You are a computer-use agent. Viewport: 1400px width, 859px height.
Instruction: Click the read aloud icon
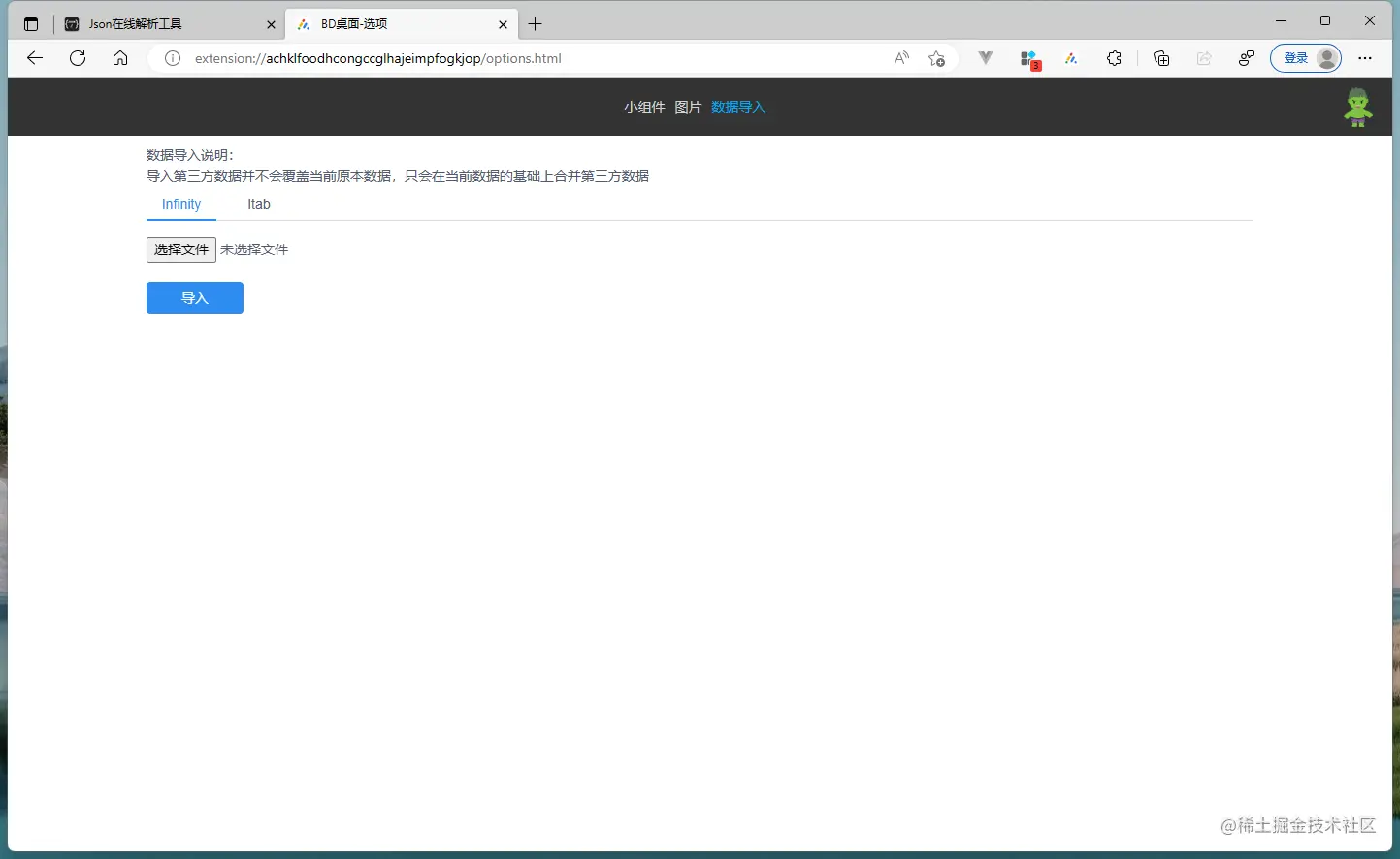pyautogui.click(x=901, y=58)
